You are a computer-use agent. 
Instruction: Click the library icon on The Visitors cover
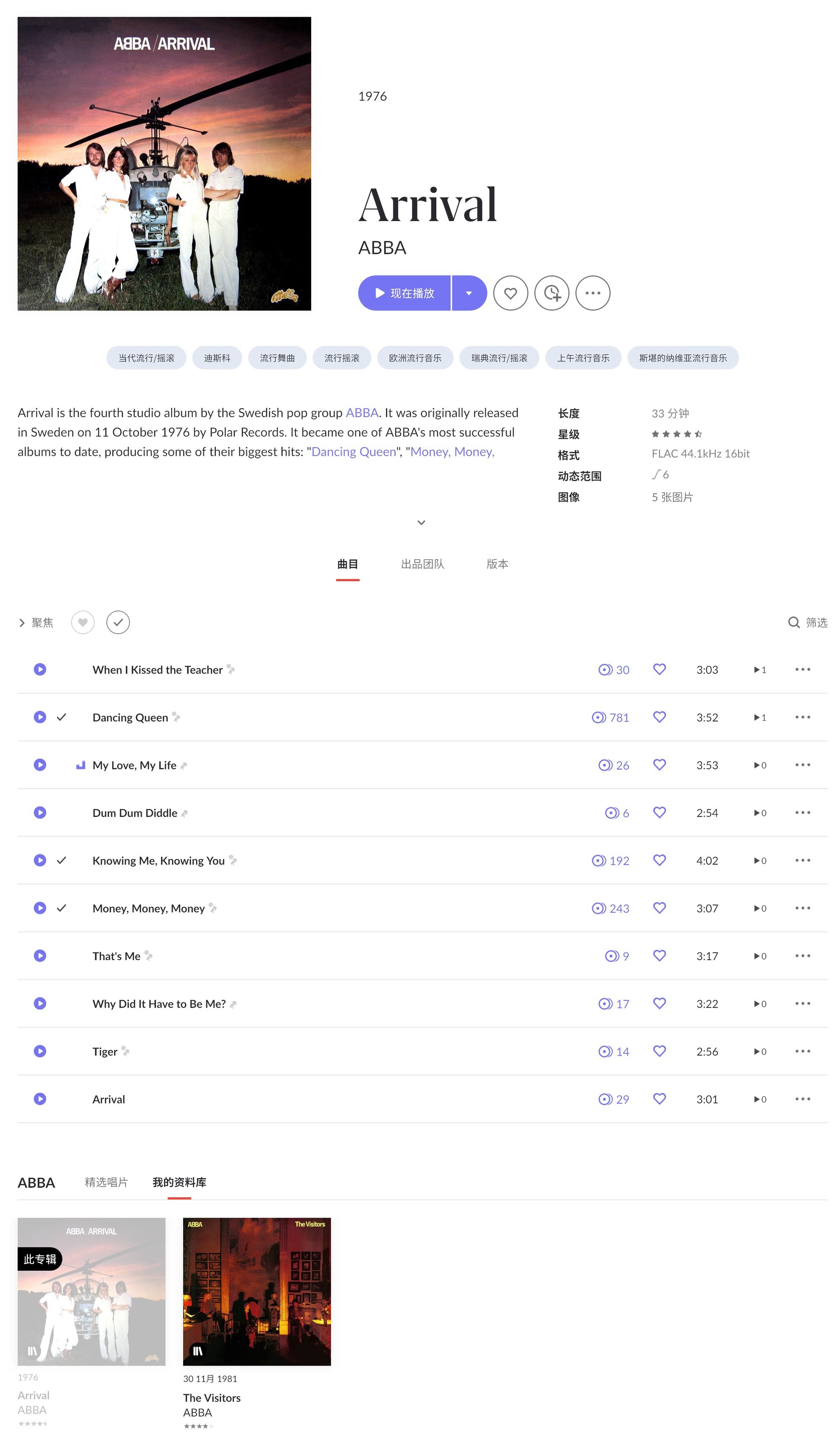coord(197,1351)
